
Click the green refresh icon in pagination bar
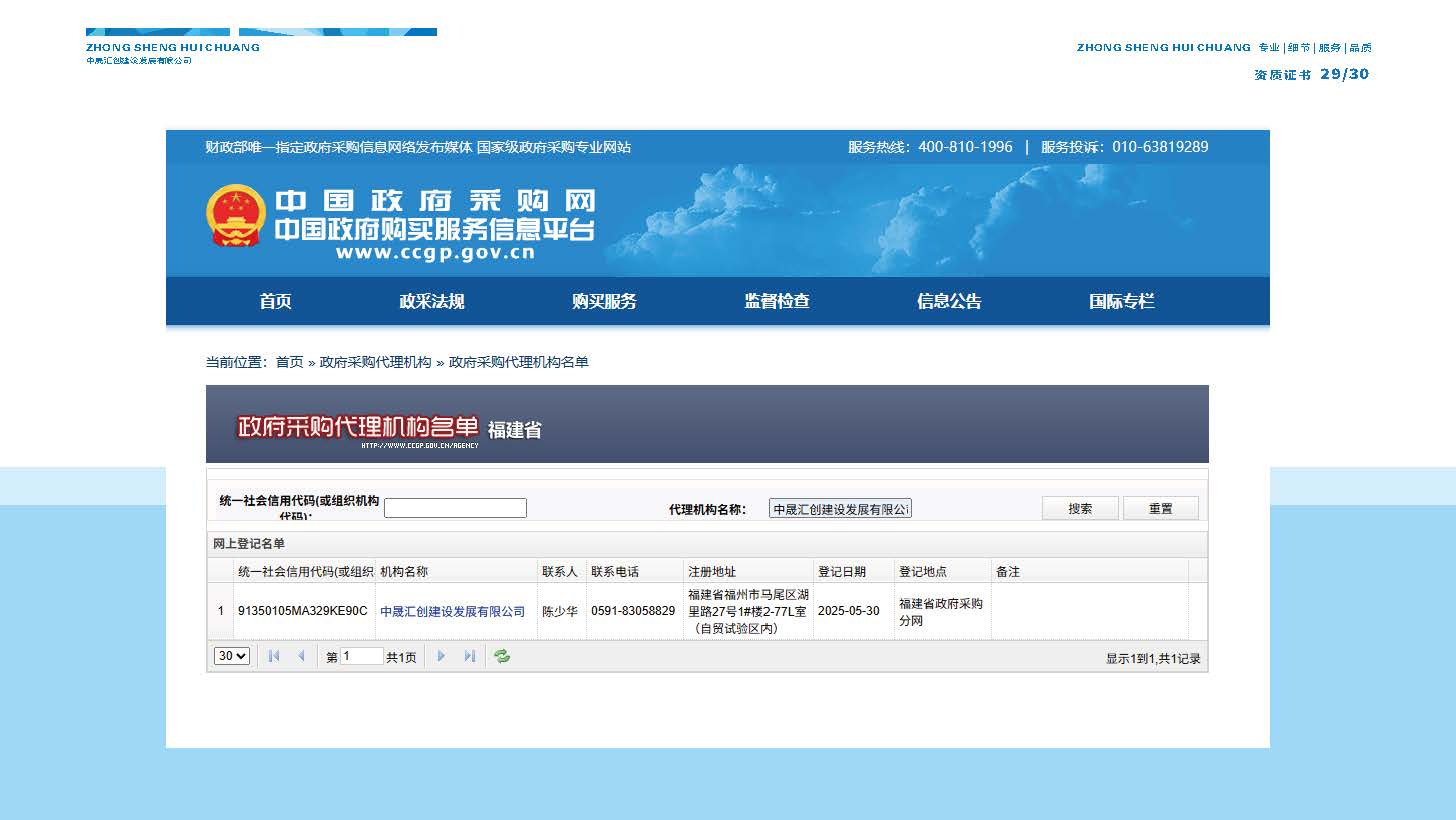pyautogui.click(x=502, y=656)
